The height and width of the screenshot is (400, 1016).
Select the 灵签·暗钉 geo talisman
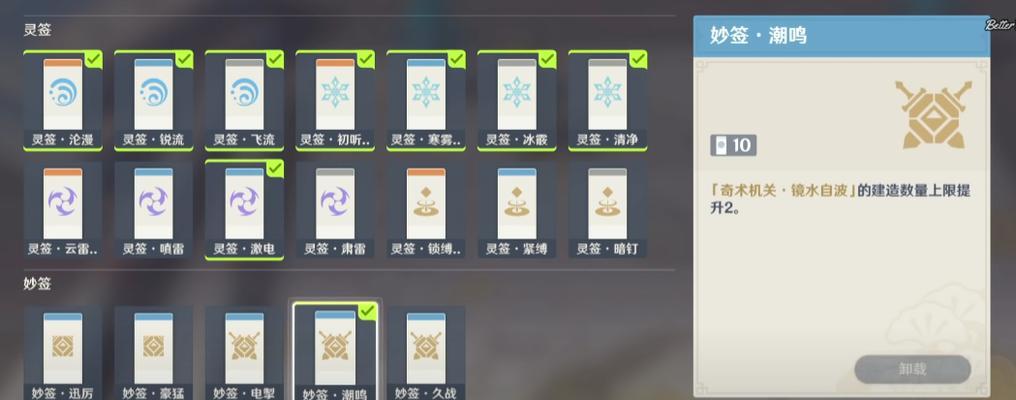[607, 210]
